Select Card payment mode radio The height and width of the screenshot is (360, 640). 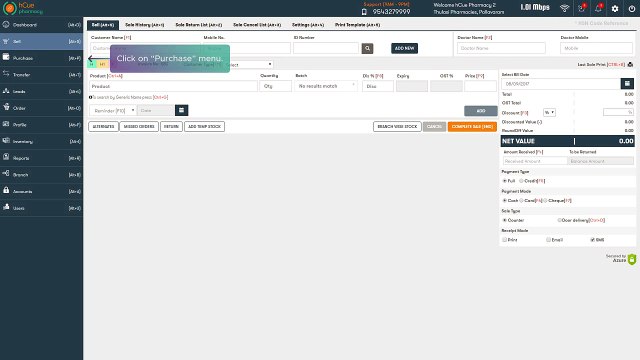click(x=521, y=200)
